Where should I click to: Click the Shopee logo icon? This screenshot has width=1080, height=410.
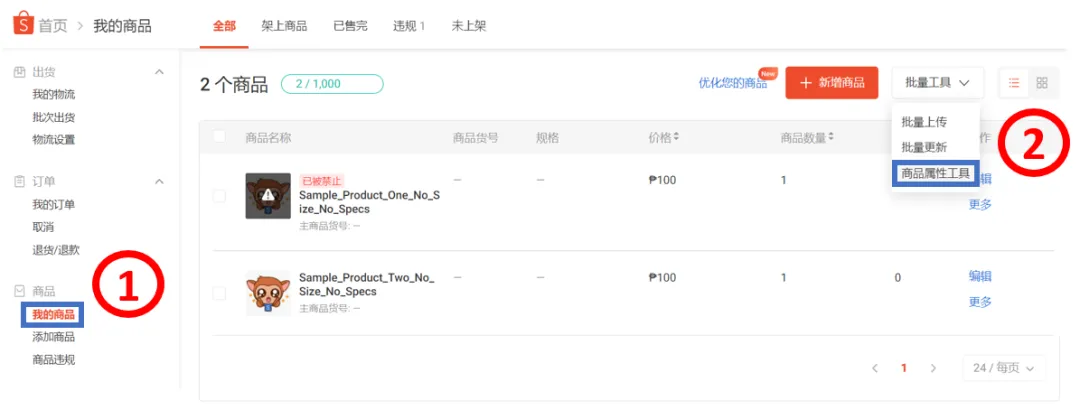click(23, 25)
